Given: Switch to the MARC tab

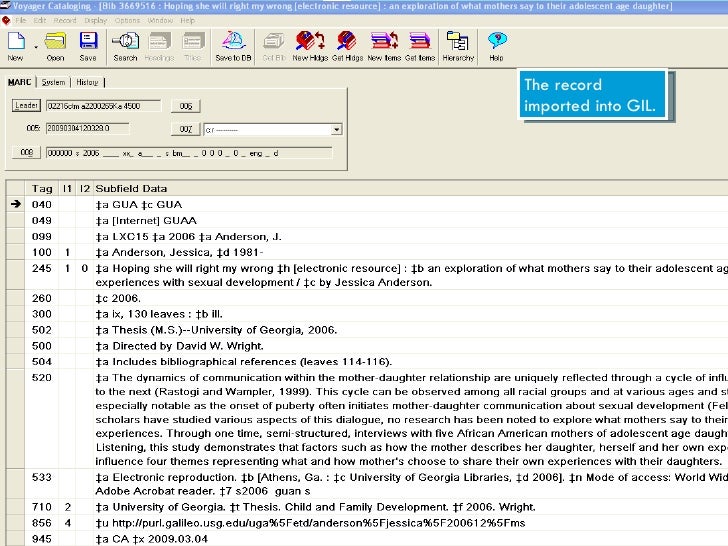Looking at the screenshot, I should [20, 82].
